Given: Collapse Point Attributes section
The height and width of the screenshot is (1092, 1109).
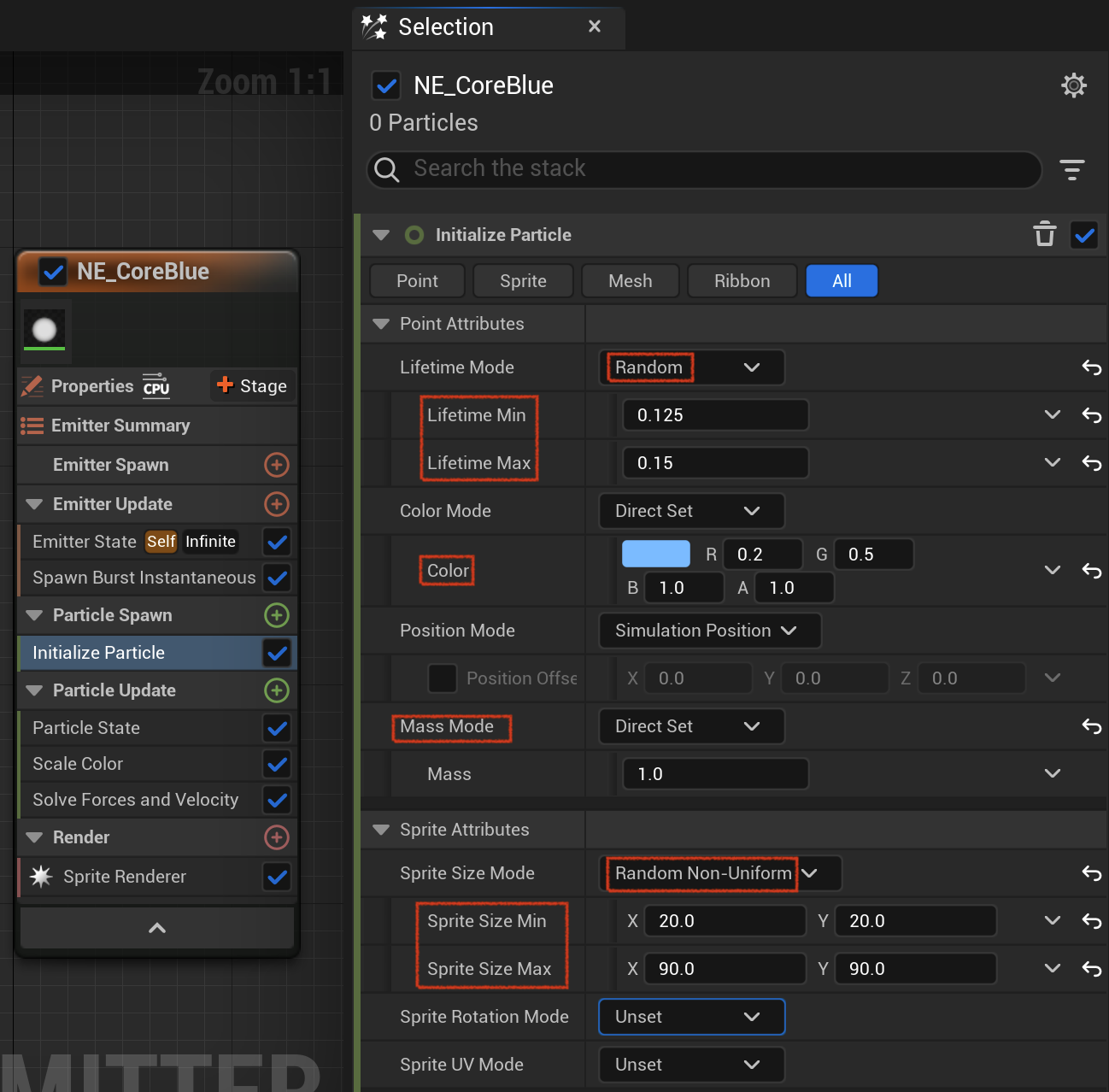Looking at the screenshot, I should tap(381, 324).
